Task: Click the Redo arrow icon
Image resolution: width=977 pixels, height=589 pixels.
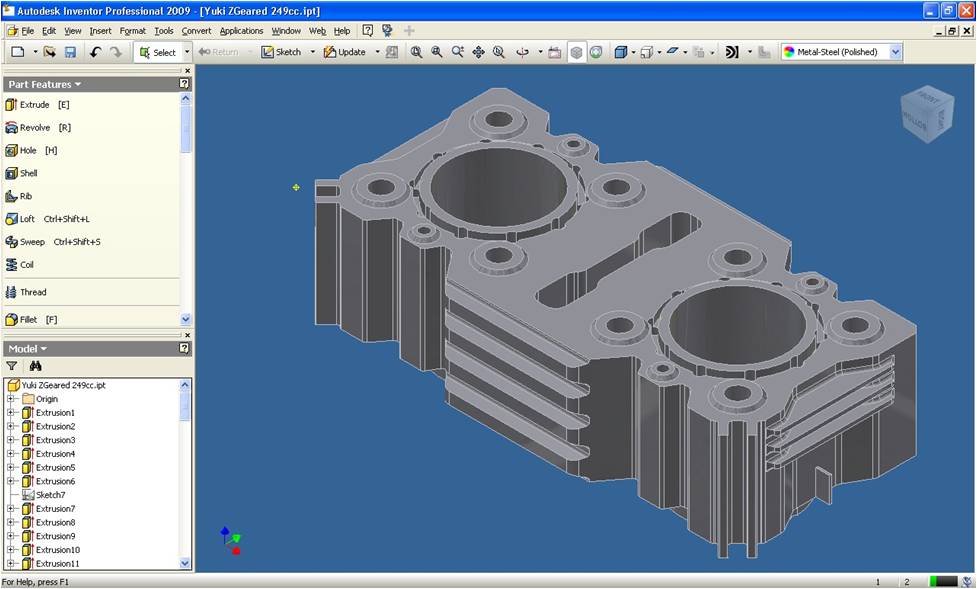Action: click(x=116, y=52)
